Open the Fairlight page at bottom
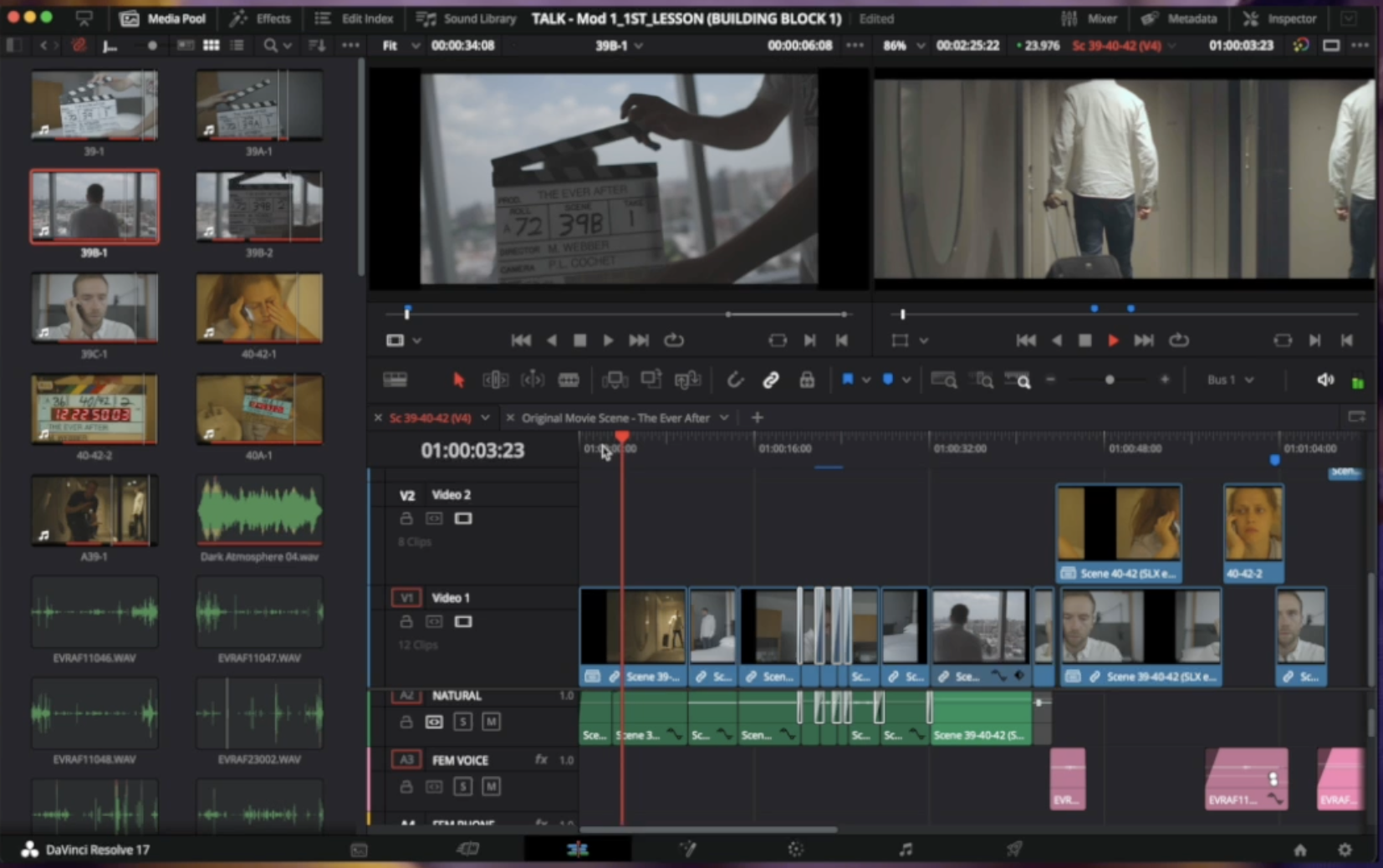The image size is (1383, 868). tap(906, 850)
